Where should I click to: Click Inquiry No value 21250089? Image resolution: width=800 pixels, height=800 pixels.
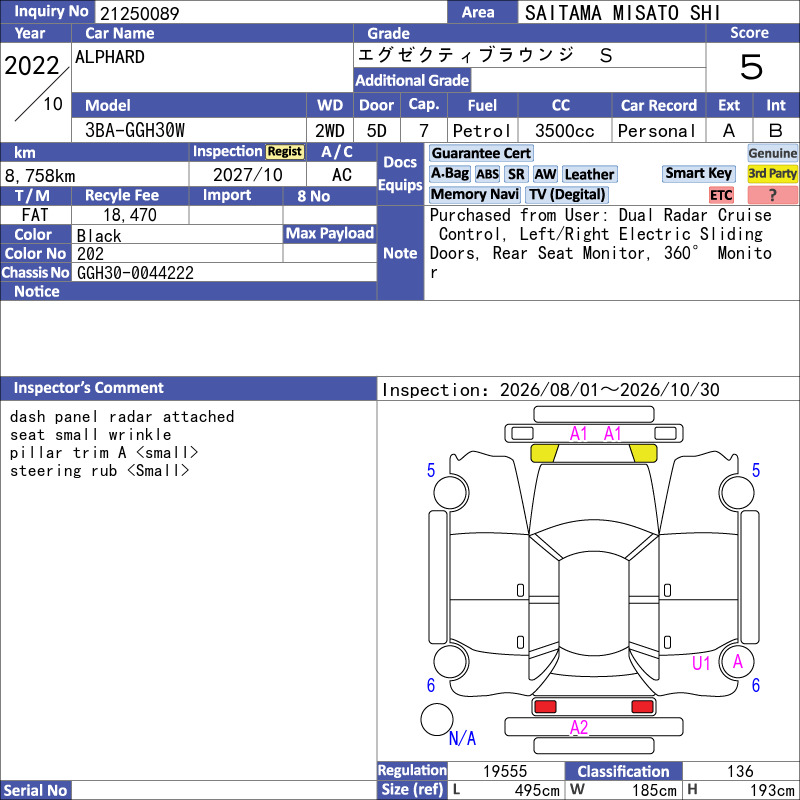point(139,13)
